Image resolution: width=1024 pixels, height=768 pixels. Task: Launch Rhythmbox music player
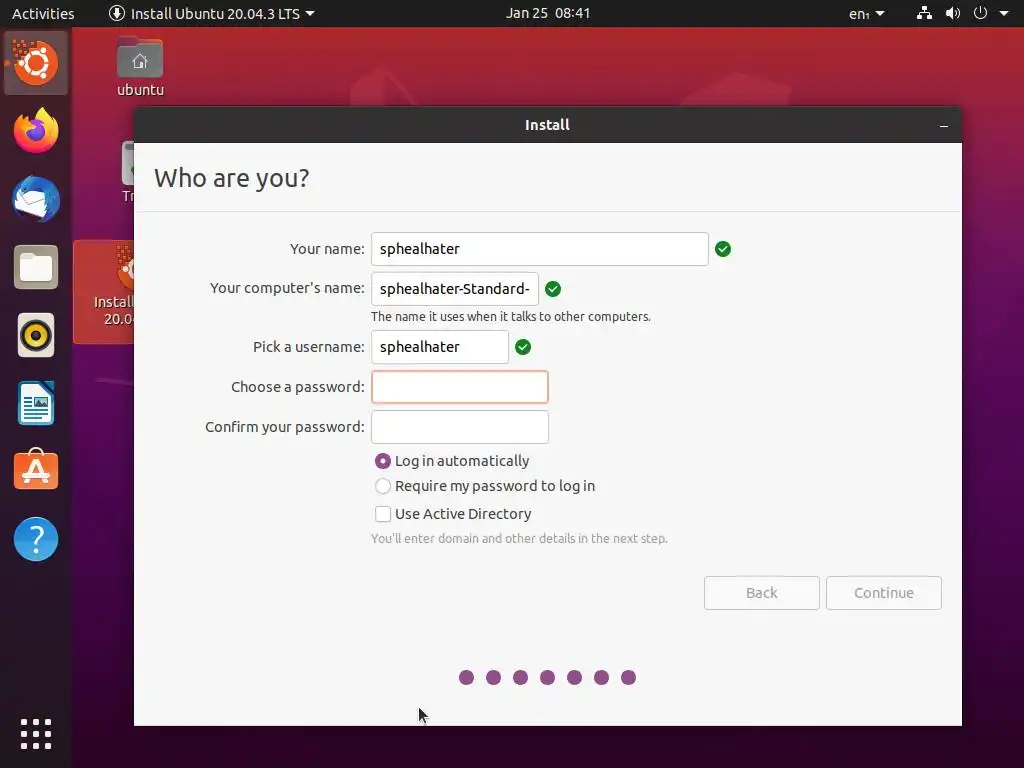36,335
